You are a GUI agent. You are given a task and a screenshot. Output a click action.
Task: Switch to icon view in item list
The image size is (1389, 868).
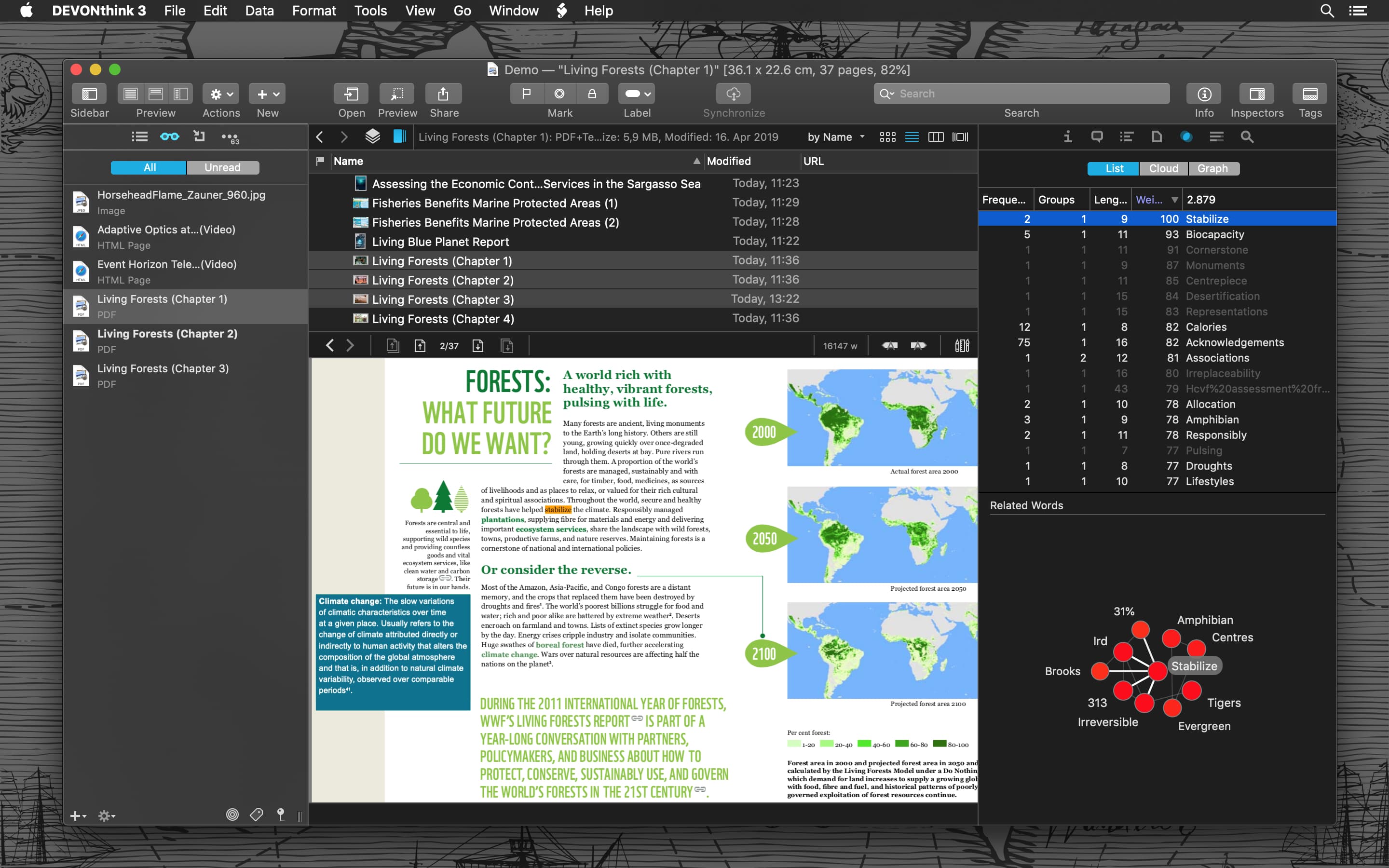tap(887, 136)
